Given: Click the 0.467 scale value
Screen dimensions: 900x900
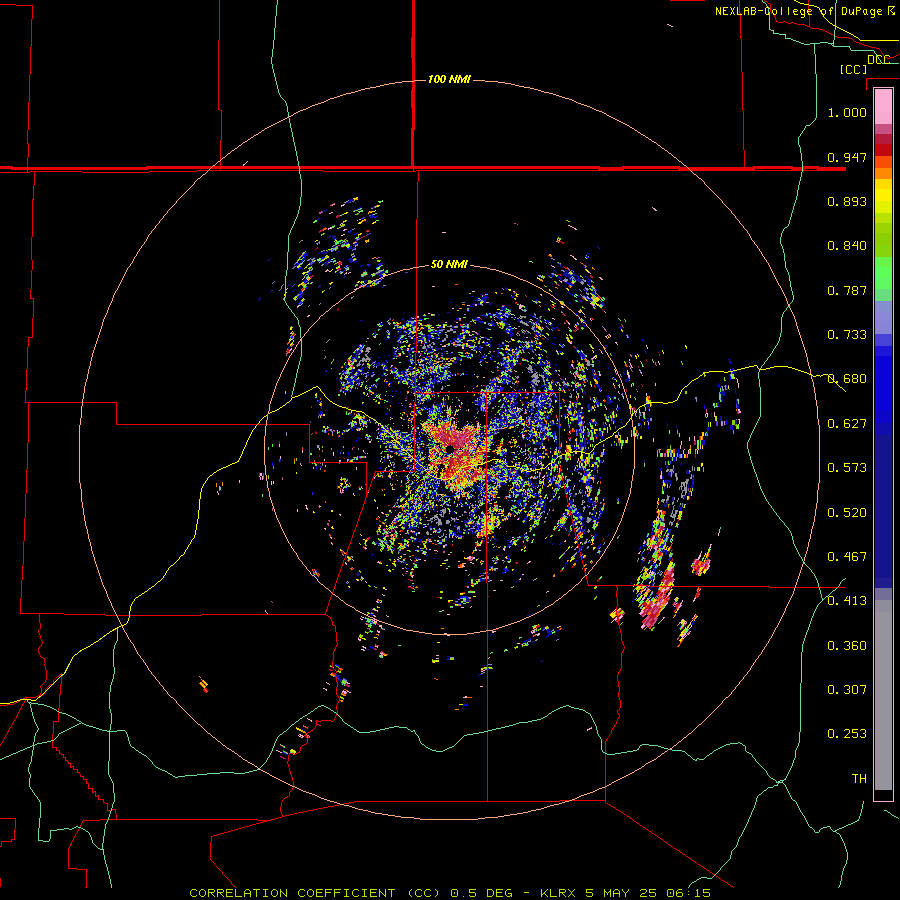Looking at the screenshot, I should [x=847, y=557].
